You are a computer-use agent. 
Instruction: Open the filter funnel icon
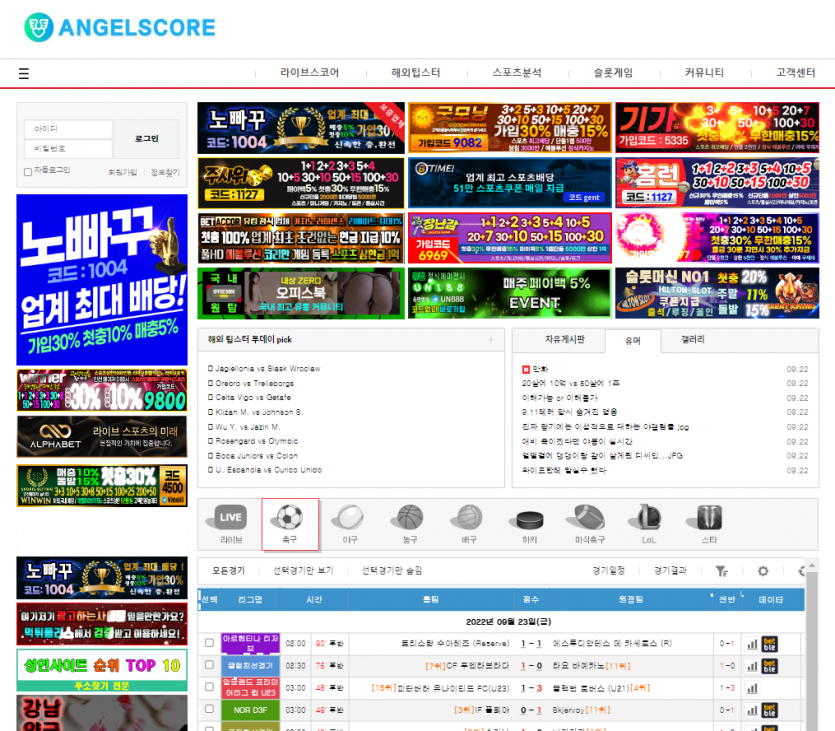pos(721,571)
